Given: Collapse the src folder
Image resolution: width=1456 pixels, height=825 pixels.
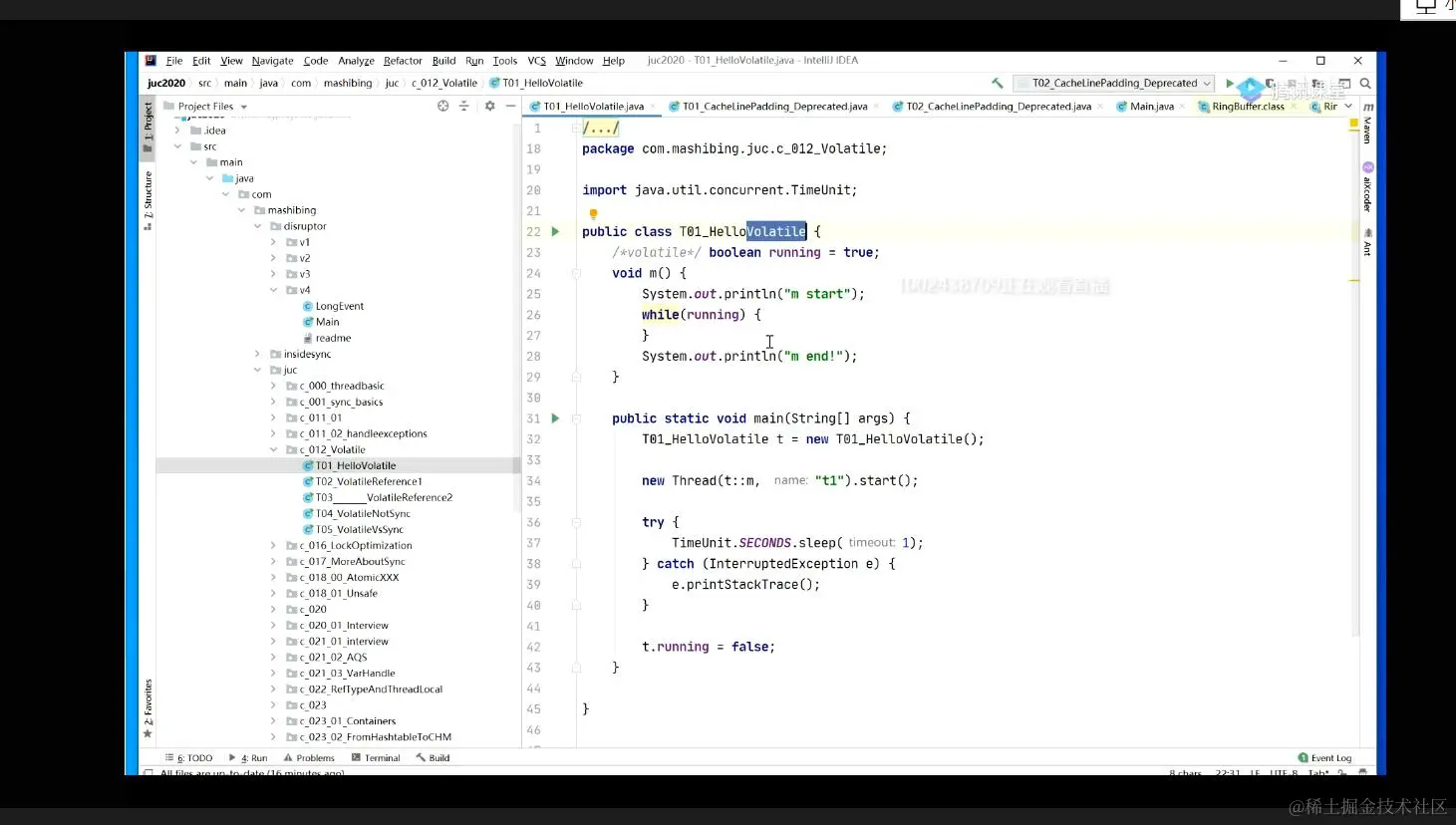Looking at the screenshot, I should pyautogui.click(x=177, y=146).
